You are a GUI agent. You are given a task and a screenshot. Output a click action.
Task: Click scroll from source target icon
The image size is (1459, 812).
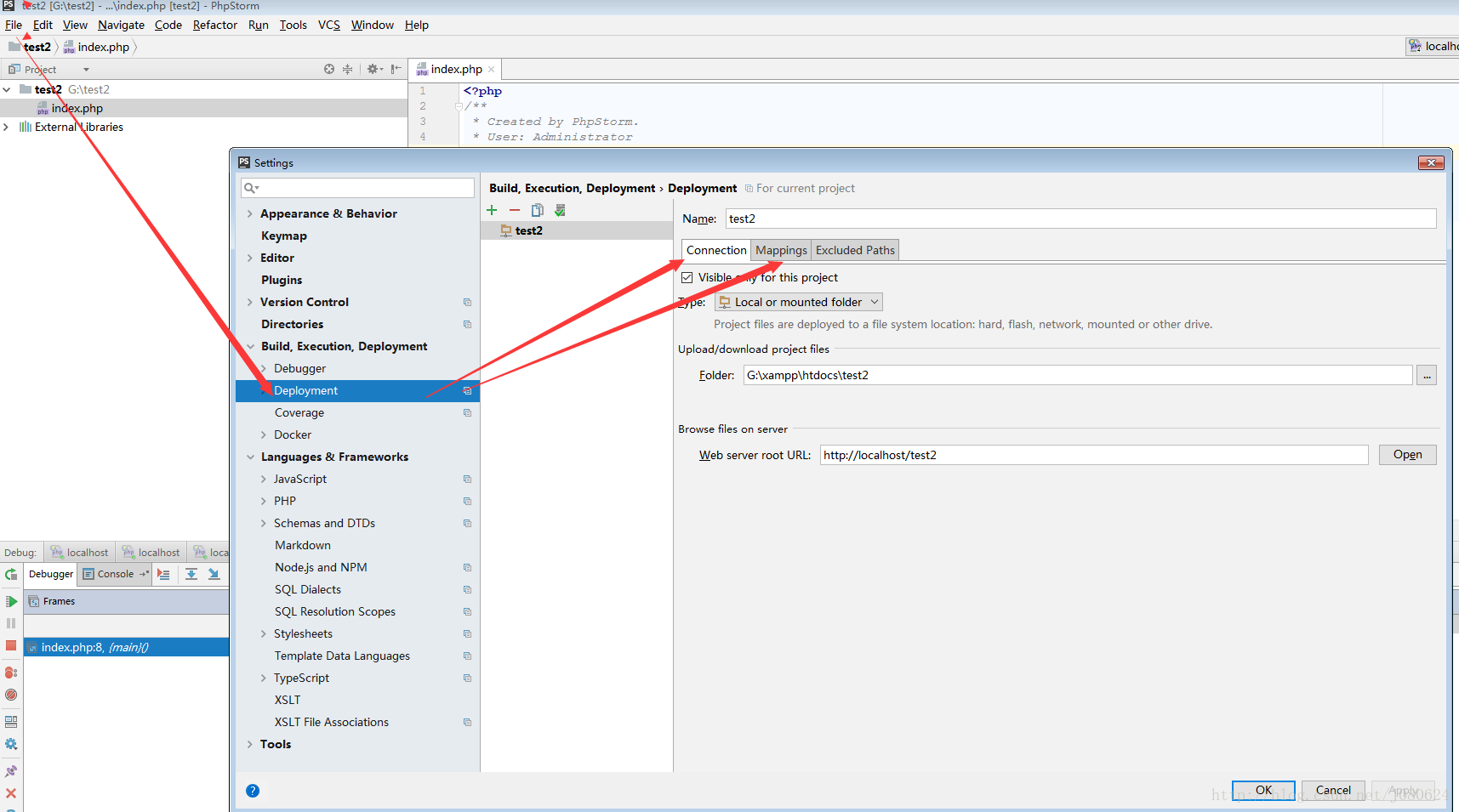(329, 69)
